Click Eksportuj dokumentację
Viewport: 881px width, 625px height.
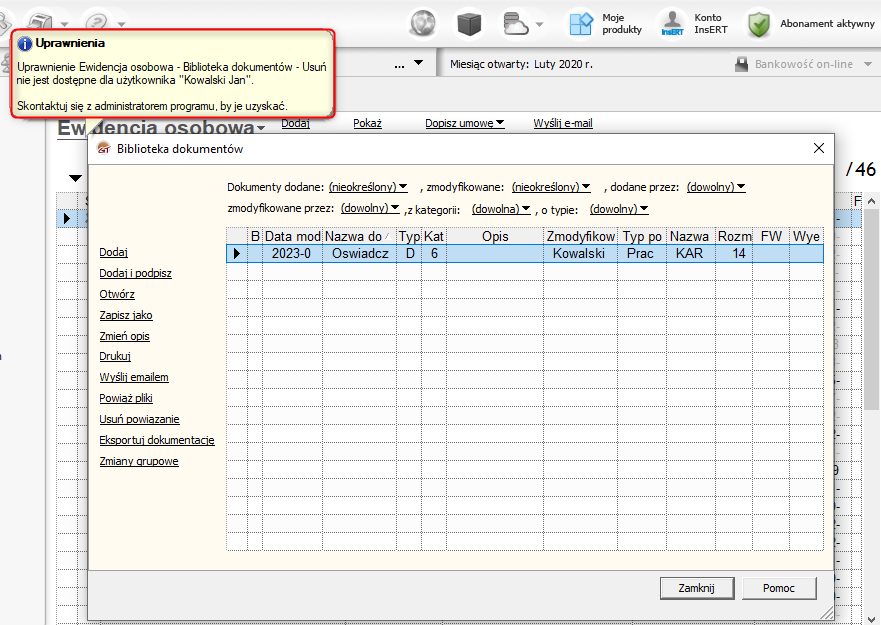click(x=157, y=440)
